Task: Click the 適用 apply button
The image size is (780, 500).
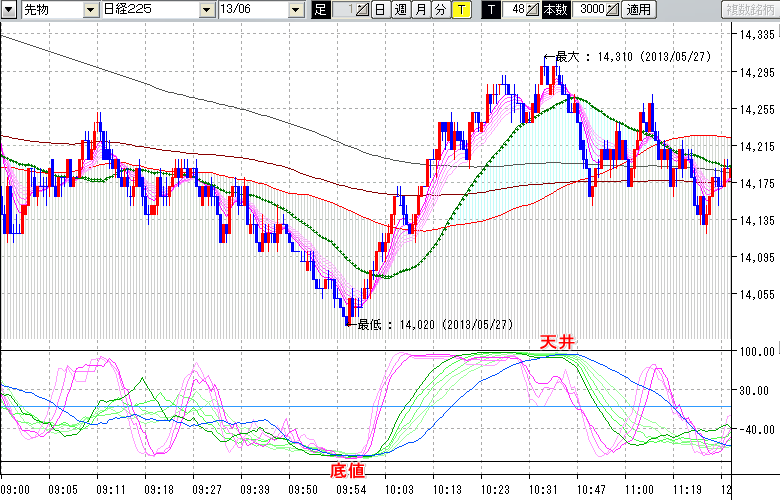Action: click(637, 10)
